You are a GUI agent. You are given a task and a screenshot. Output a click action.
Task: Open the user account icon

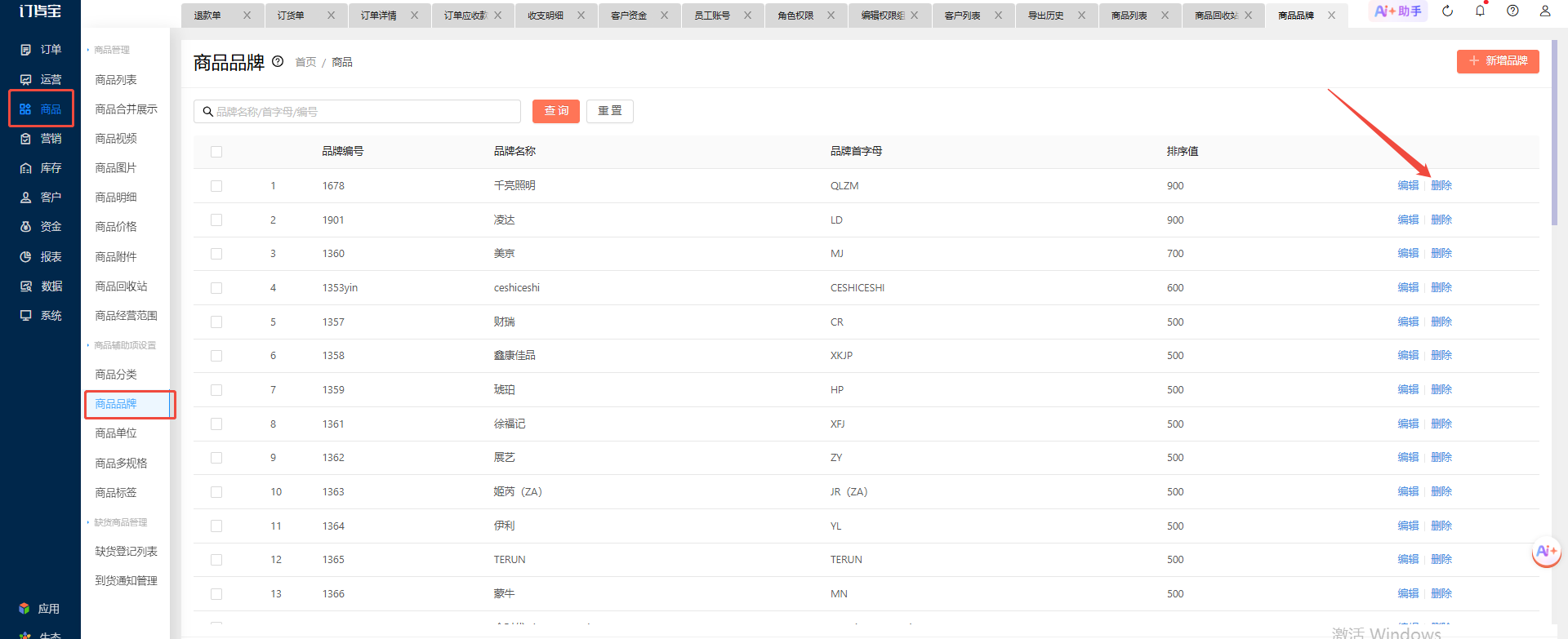(1545, 11)
